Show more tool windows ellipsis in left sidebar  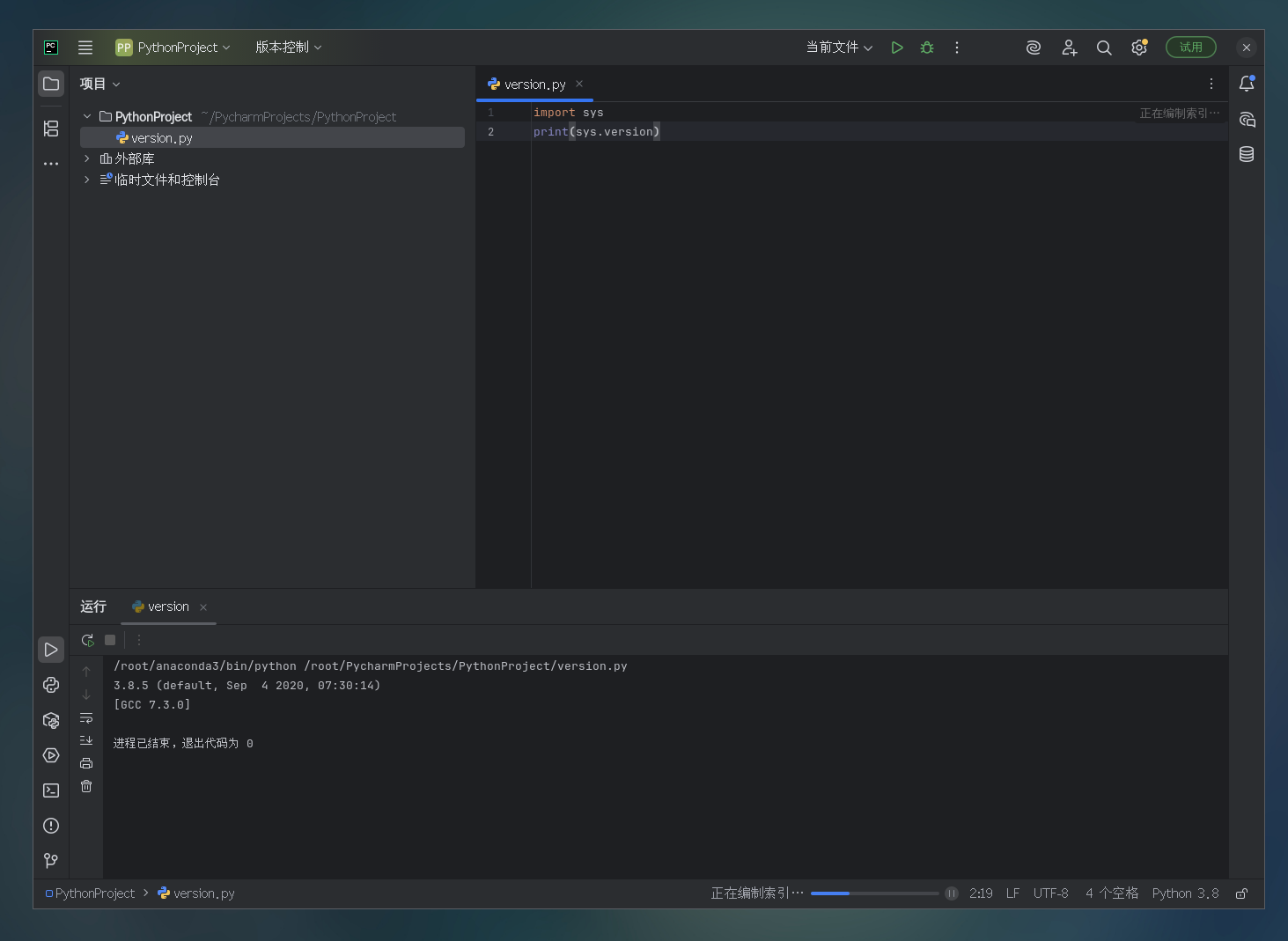point(51,164)
